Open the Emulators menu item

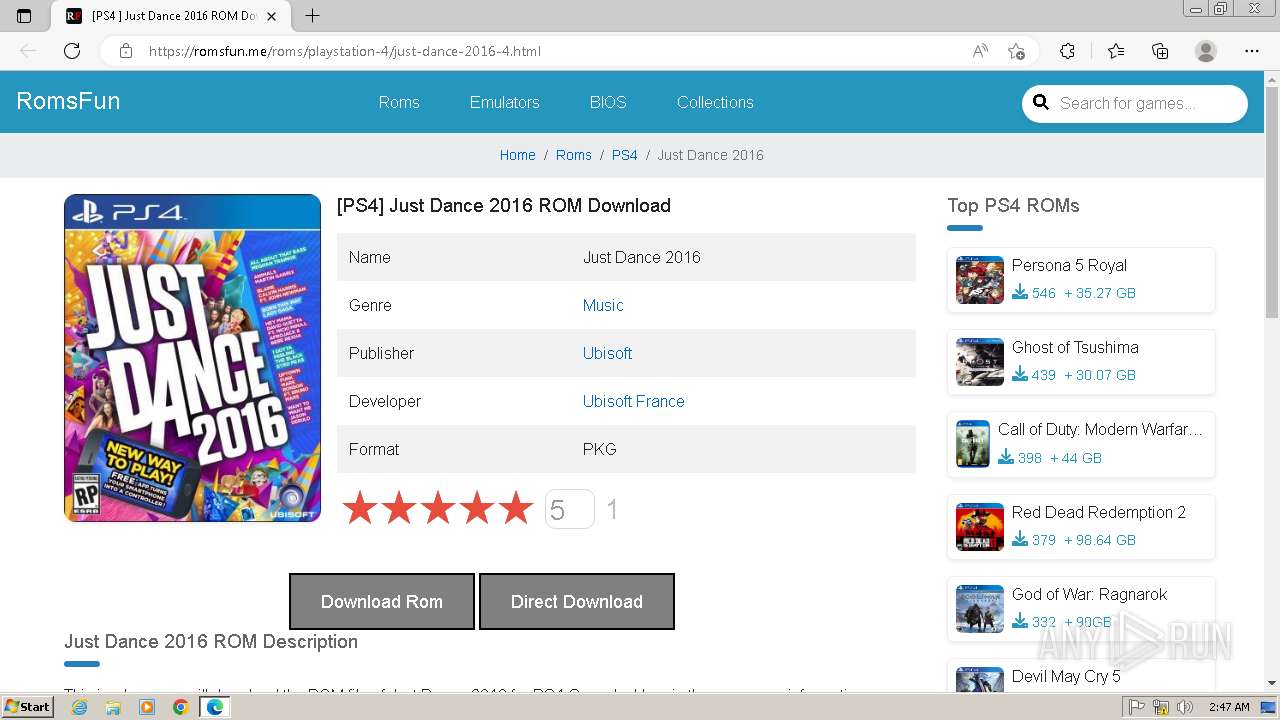tap(505, 102)
